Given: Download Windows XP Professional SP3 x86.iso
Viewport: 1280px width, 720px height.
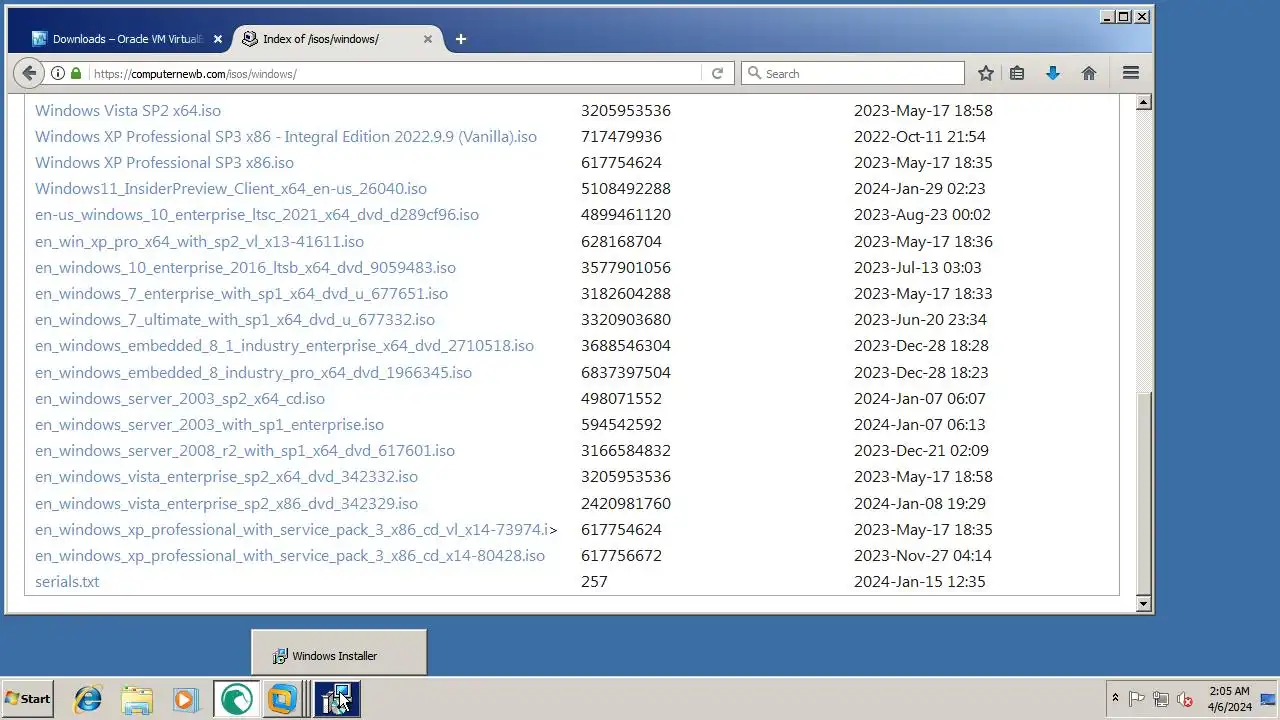Looking at the screenshot, I should point(164,163).
